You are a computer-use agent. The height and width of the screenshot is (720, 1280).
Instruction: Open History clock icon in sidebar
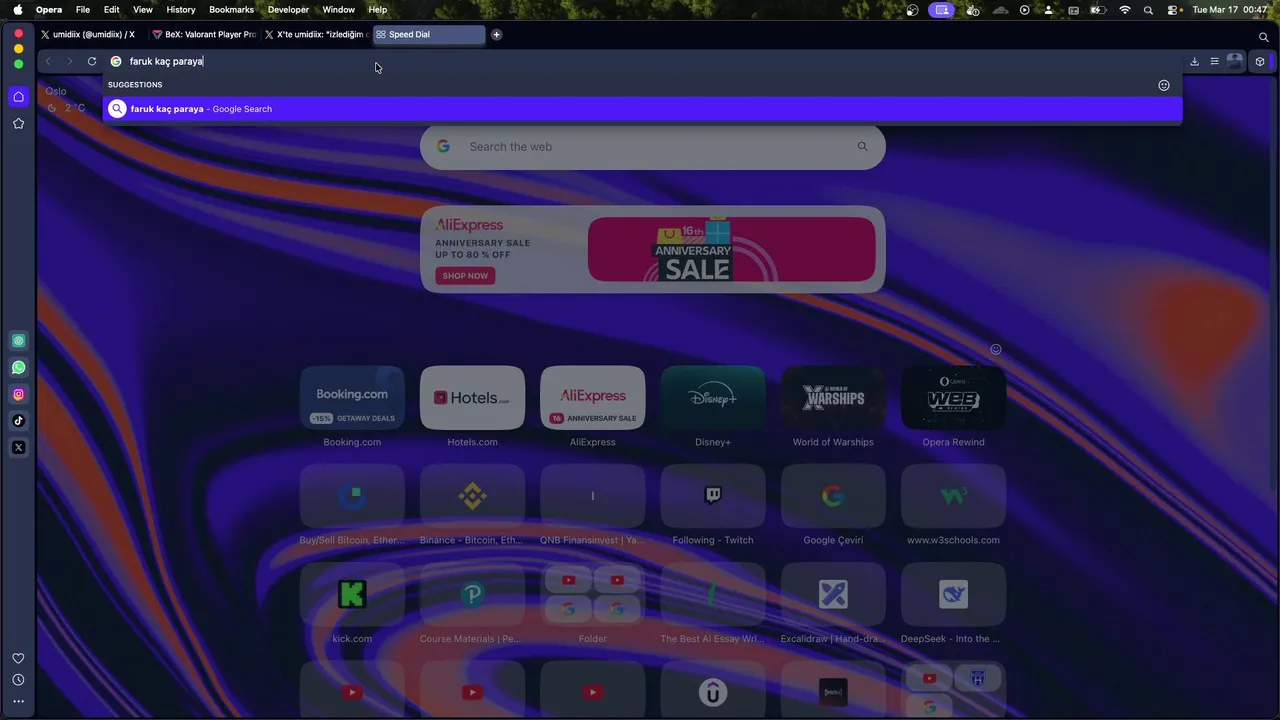tap(18, 680)
